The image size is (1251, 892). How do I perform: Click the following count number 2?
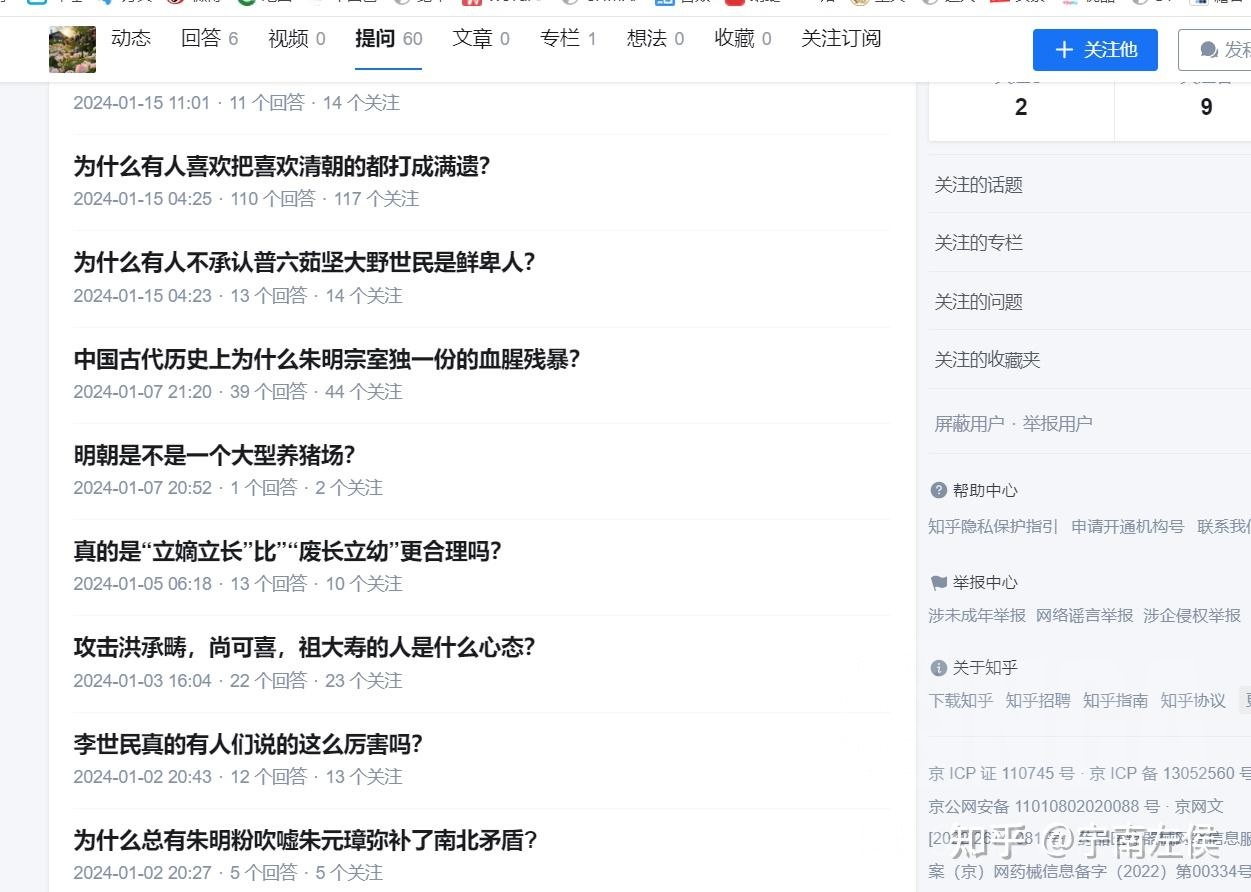point(1021,107)
